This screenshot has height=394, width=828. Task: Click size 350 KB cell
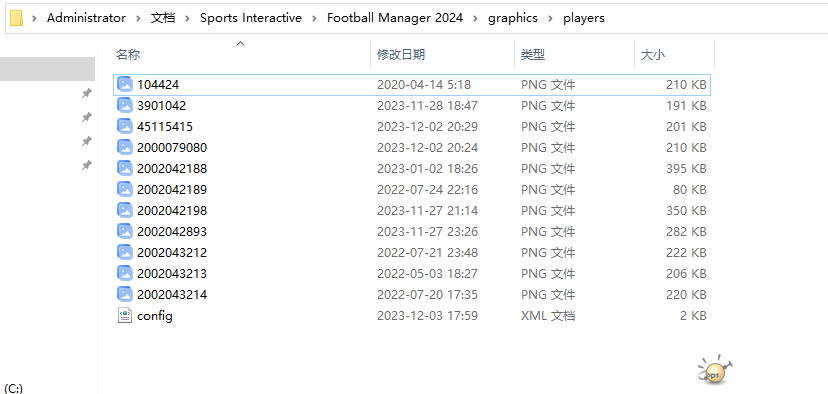[686, 211]
